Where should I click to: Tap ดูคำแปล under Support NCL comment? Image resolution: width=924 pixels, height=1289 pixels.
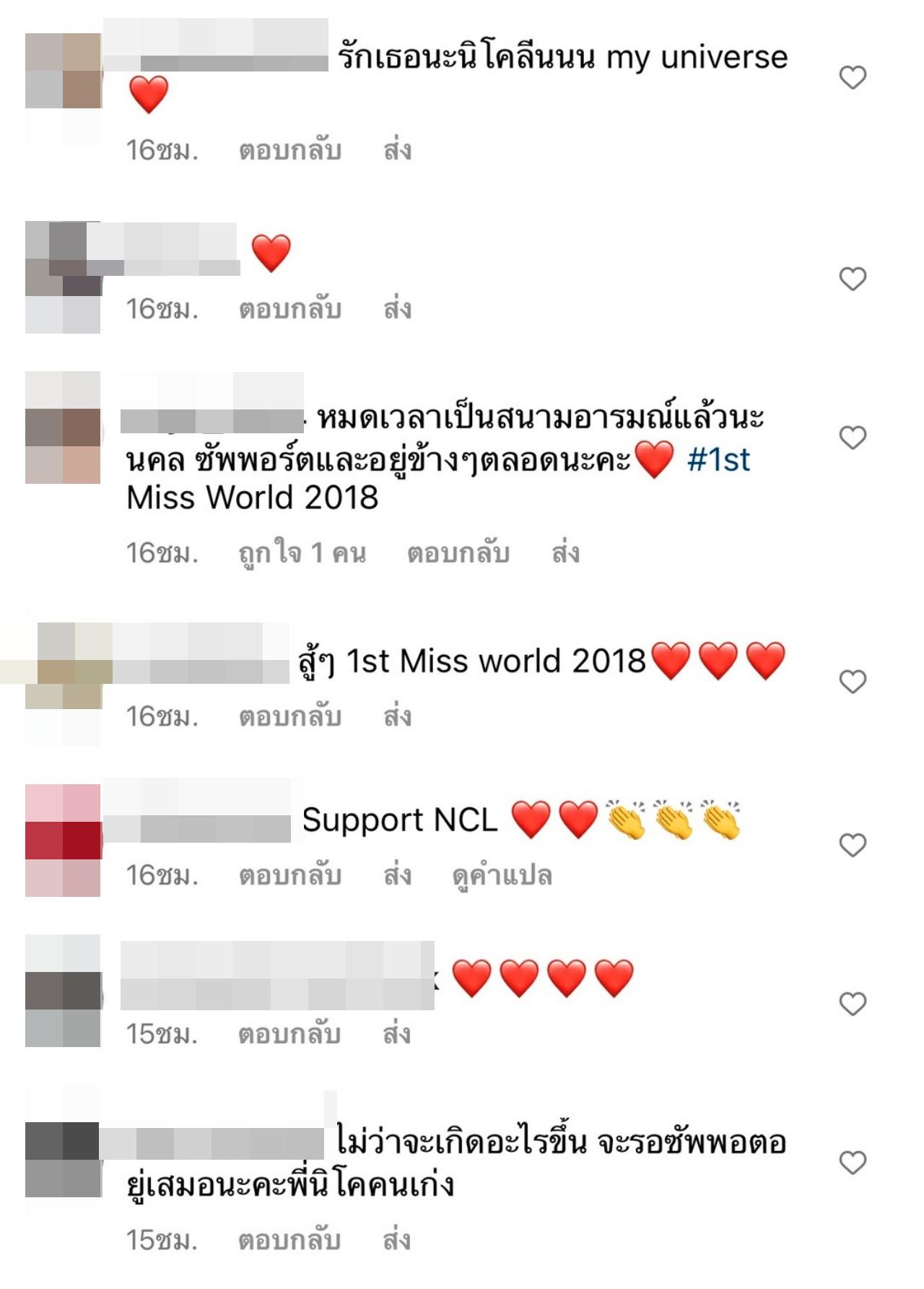click(502, 876)
